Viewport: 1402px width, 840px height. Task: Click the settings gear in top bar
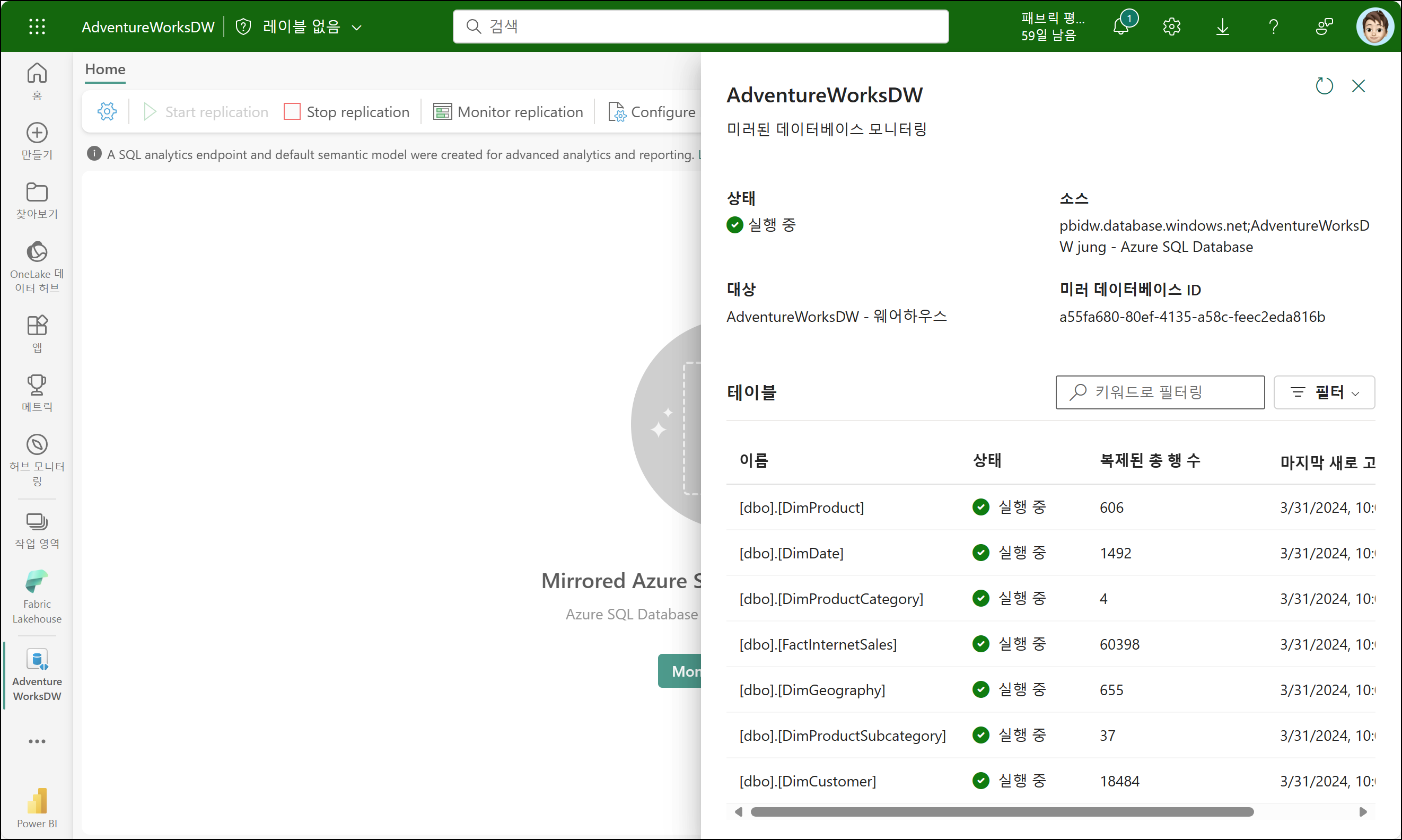point(1172,27)
